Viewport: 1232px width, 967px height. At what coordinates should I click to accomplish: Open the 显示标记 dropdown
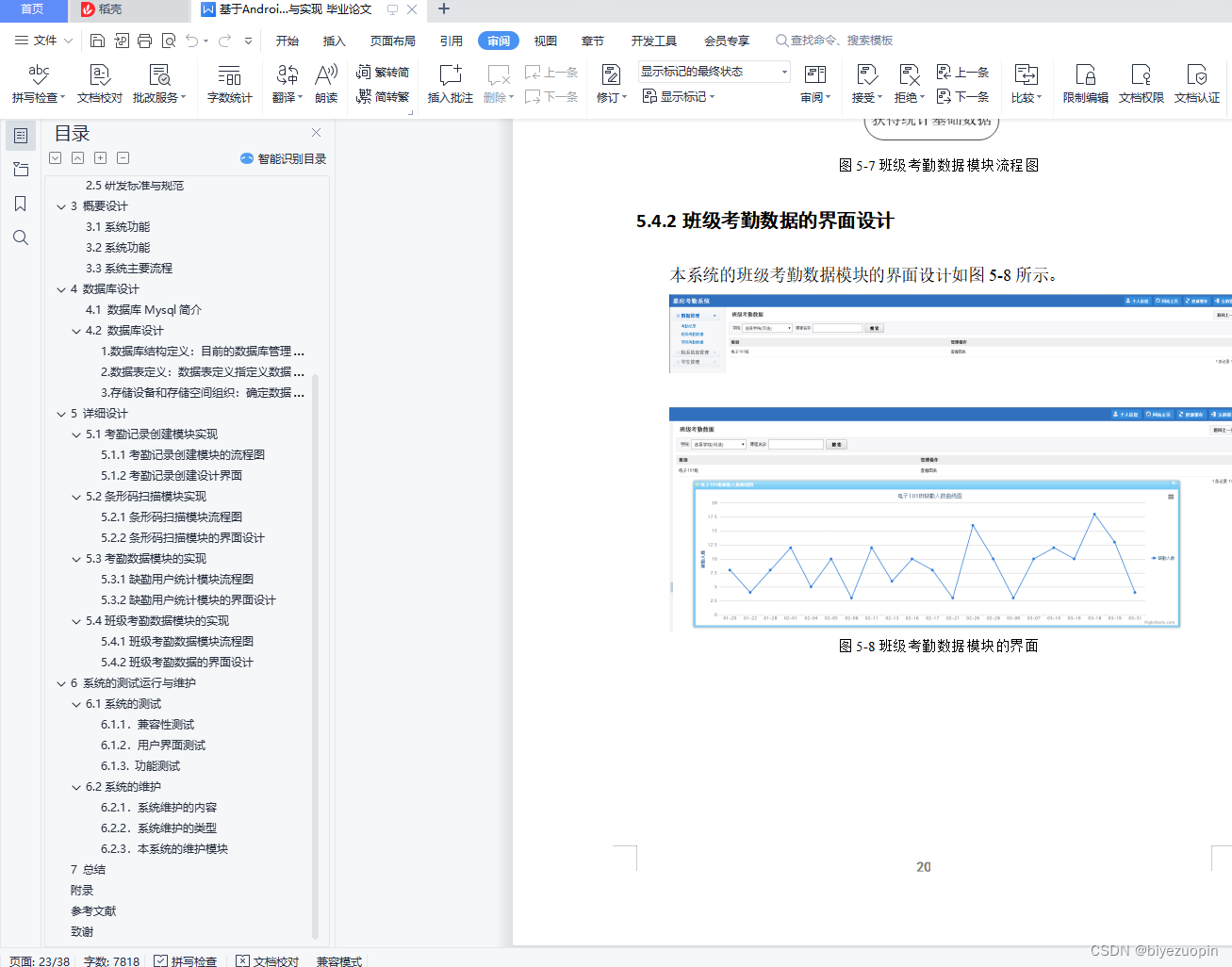pos(679,96)
